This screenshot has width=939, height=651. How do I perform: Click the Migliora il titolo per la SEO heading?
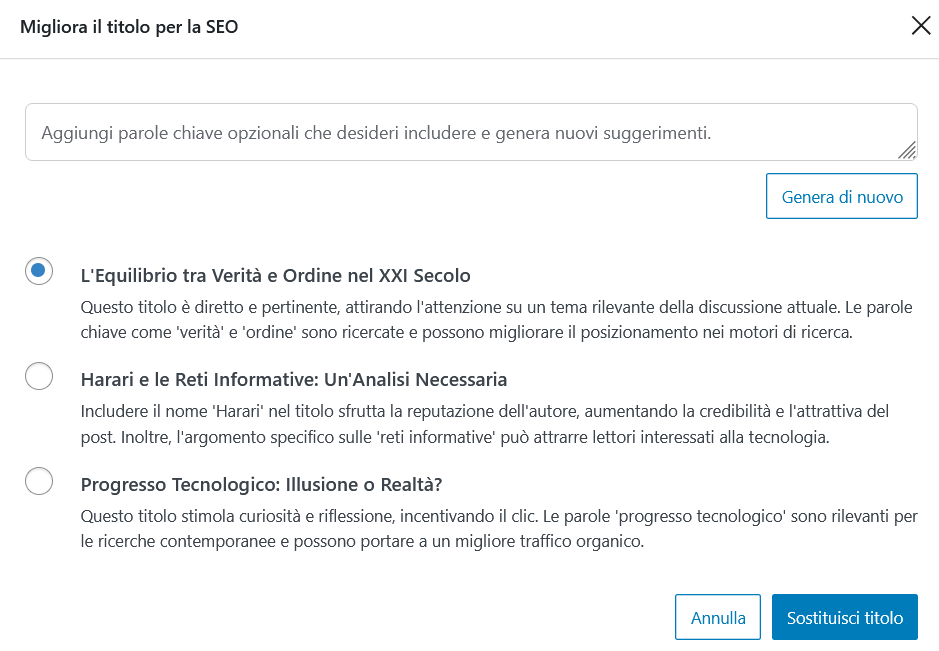(129, 27)
